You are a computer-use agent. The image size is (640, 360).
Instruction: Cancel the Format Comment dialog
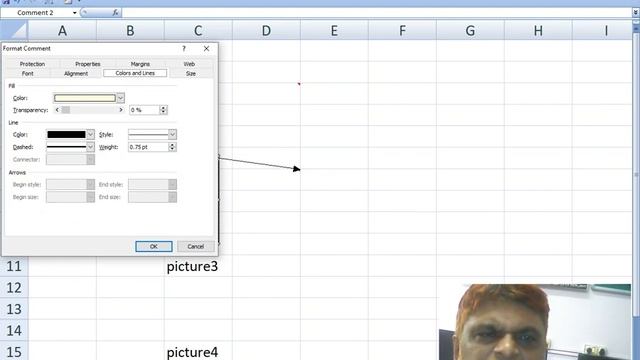(196, 247)
